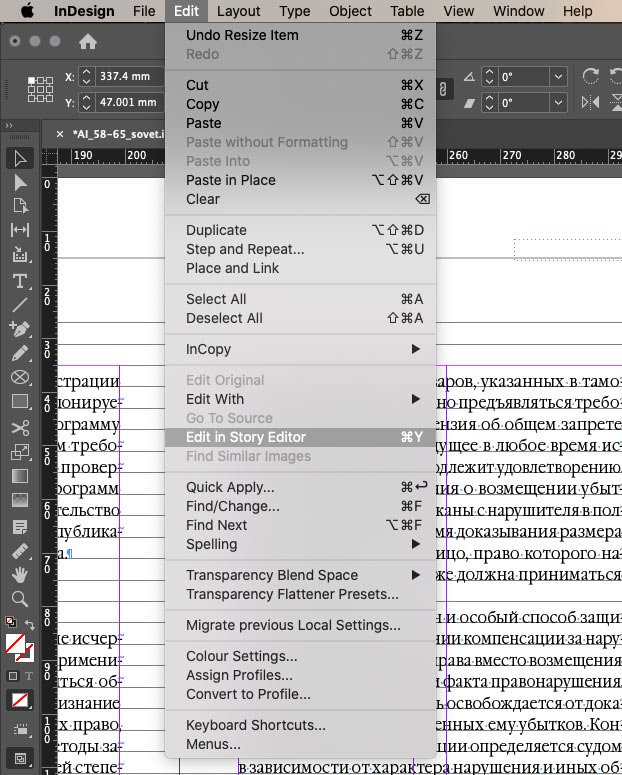
Task: Open the Layout menu
Action: (238, 11)
